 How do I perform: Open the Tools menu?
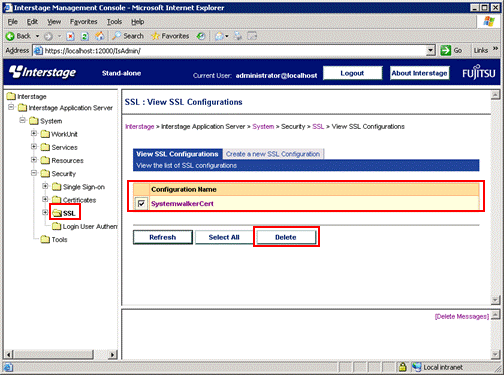click(114, 22)
